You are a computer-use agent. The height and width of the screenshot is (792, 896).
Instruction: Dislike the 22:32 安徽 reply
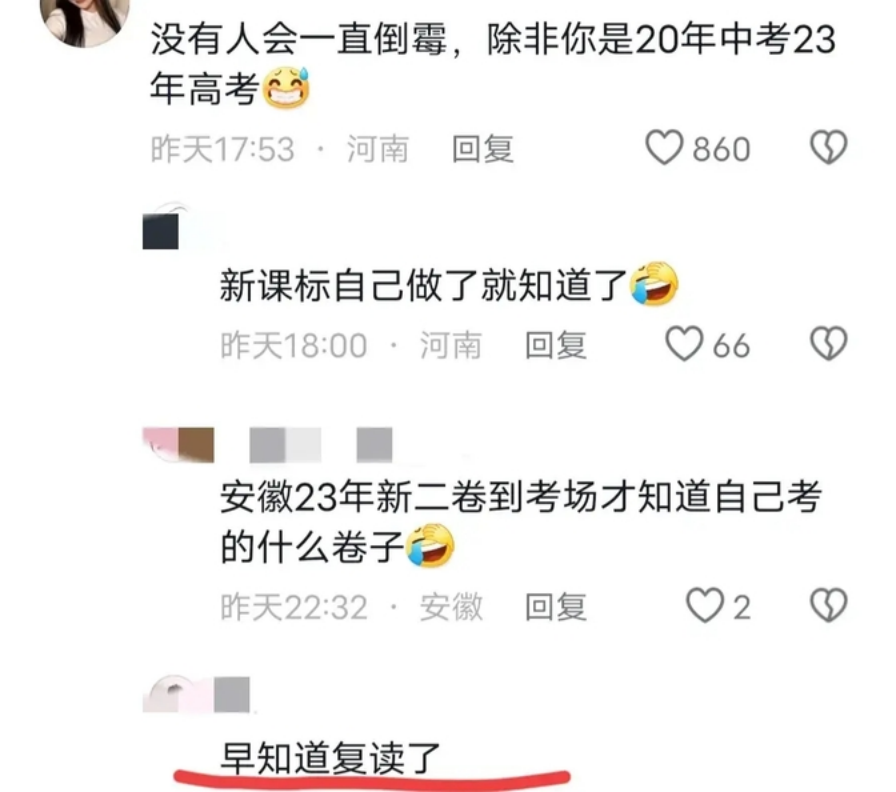click(829, 605)
